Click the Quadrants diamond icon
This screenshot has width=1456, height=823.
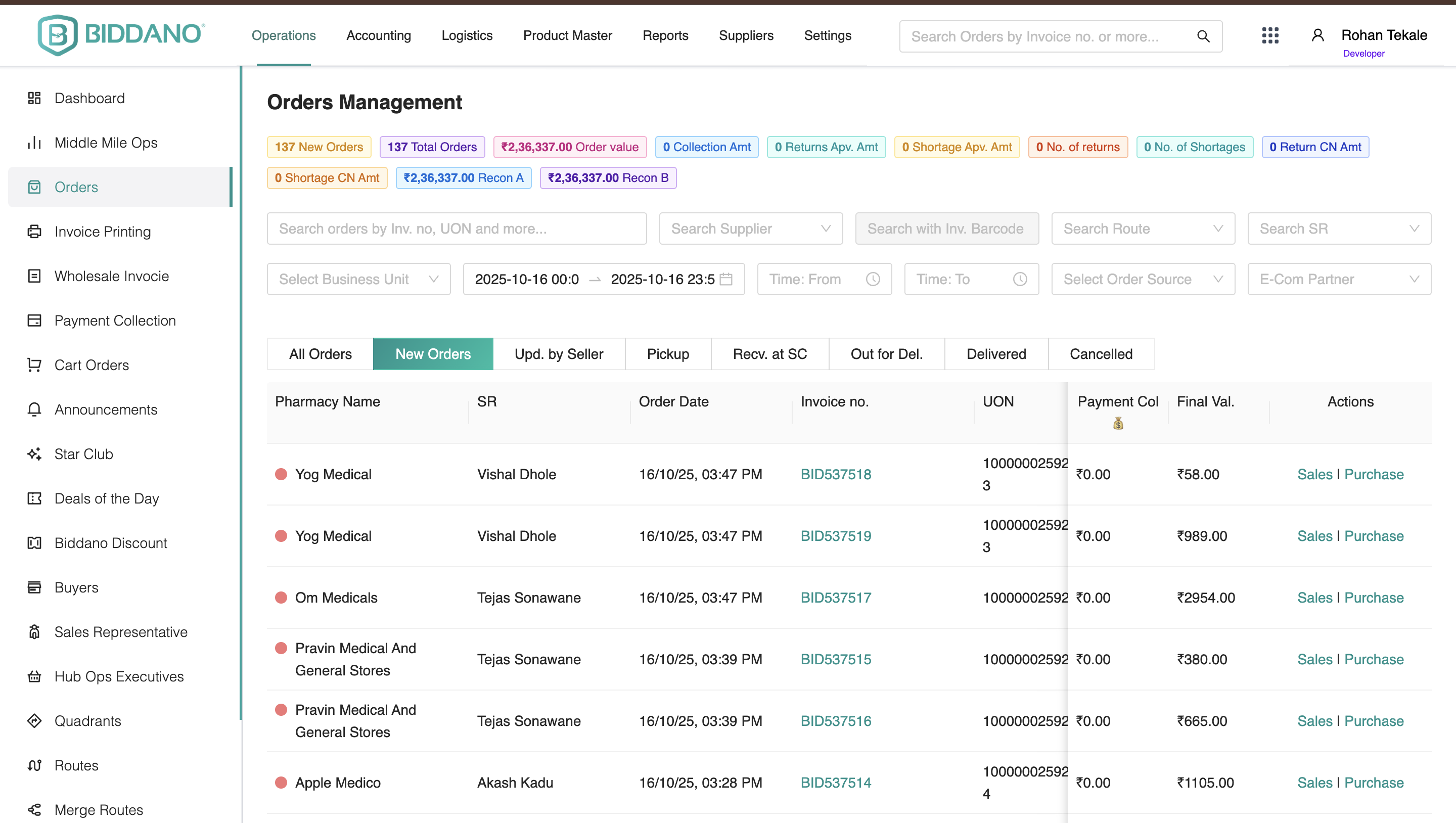click(34, 721)
